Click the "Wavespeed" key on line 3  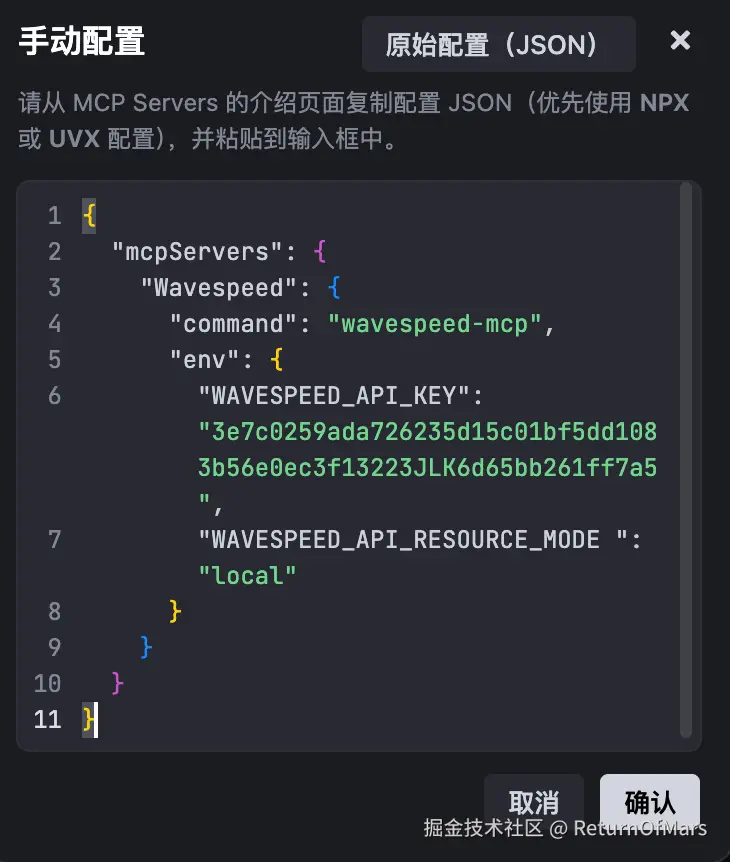click(x=219, y=288)
